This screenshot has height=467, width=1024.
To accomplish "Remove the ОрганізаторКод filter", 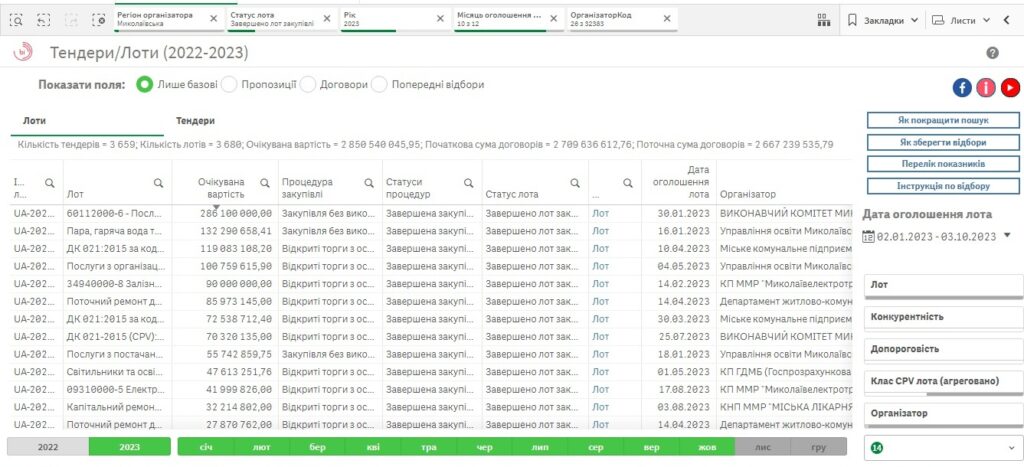I will point(667,18).
